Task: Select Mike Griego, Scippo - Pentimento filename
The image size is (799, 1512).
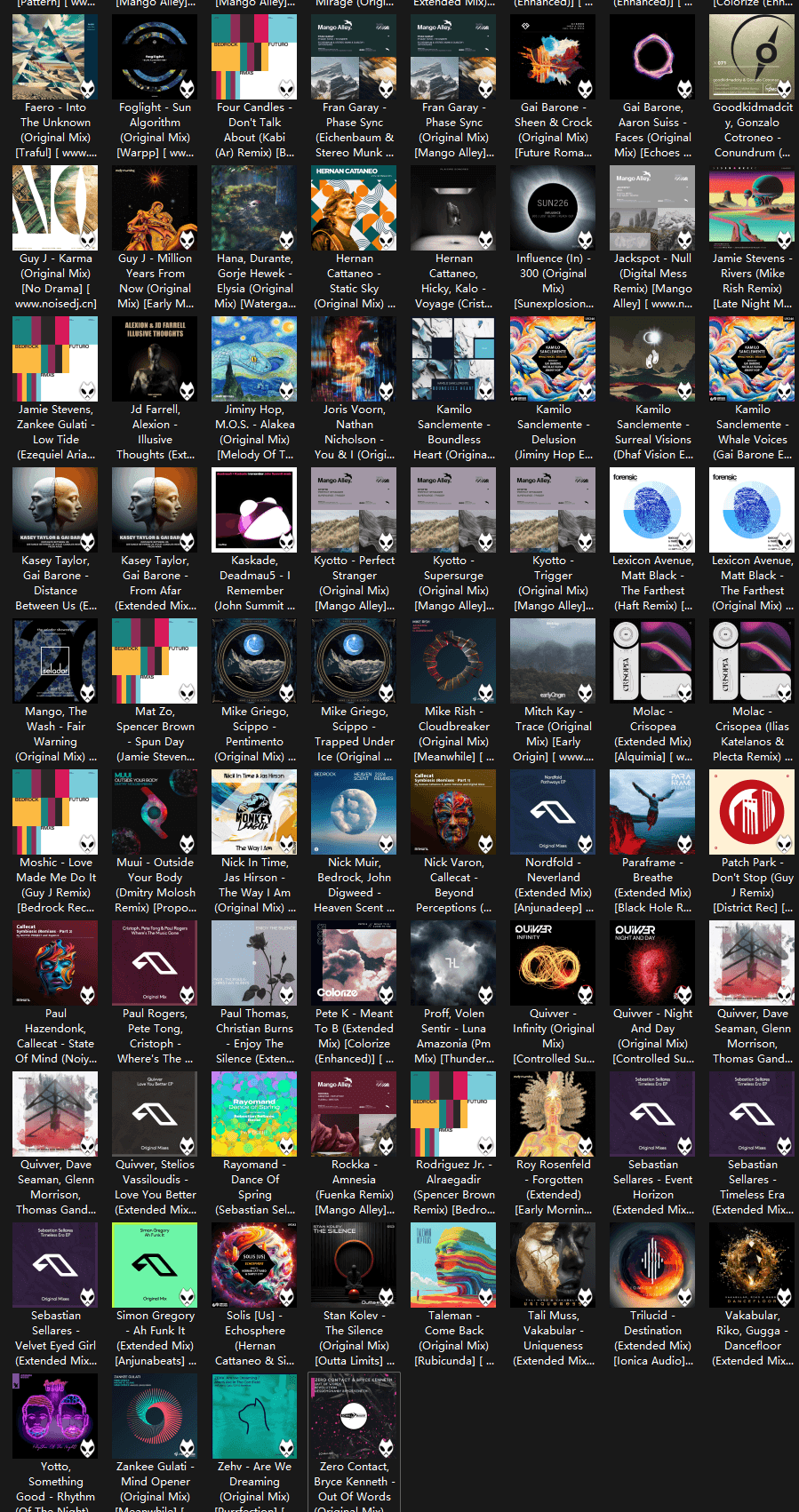Action: [x=254, y=734]
